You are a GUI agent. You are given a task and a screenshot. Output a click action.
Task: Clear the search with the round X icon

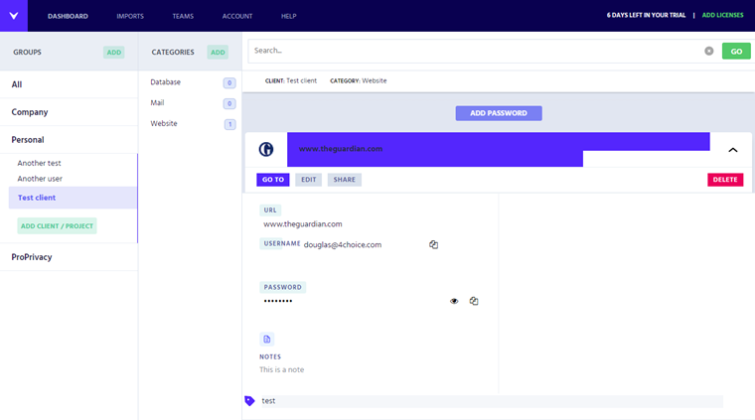click(x=709, y=51)
